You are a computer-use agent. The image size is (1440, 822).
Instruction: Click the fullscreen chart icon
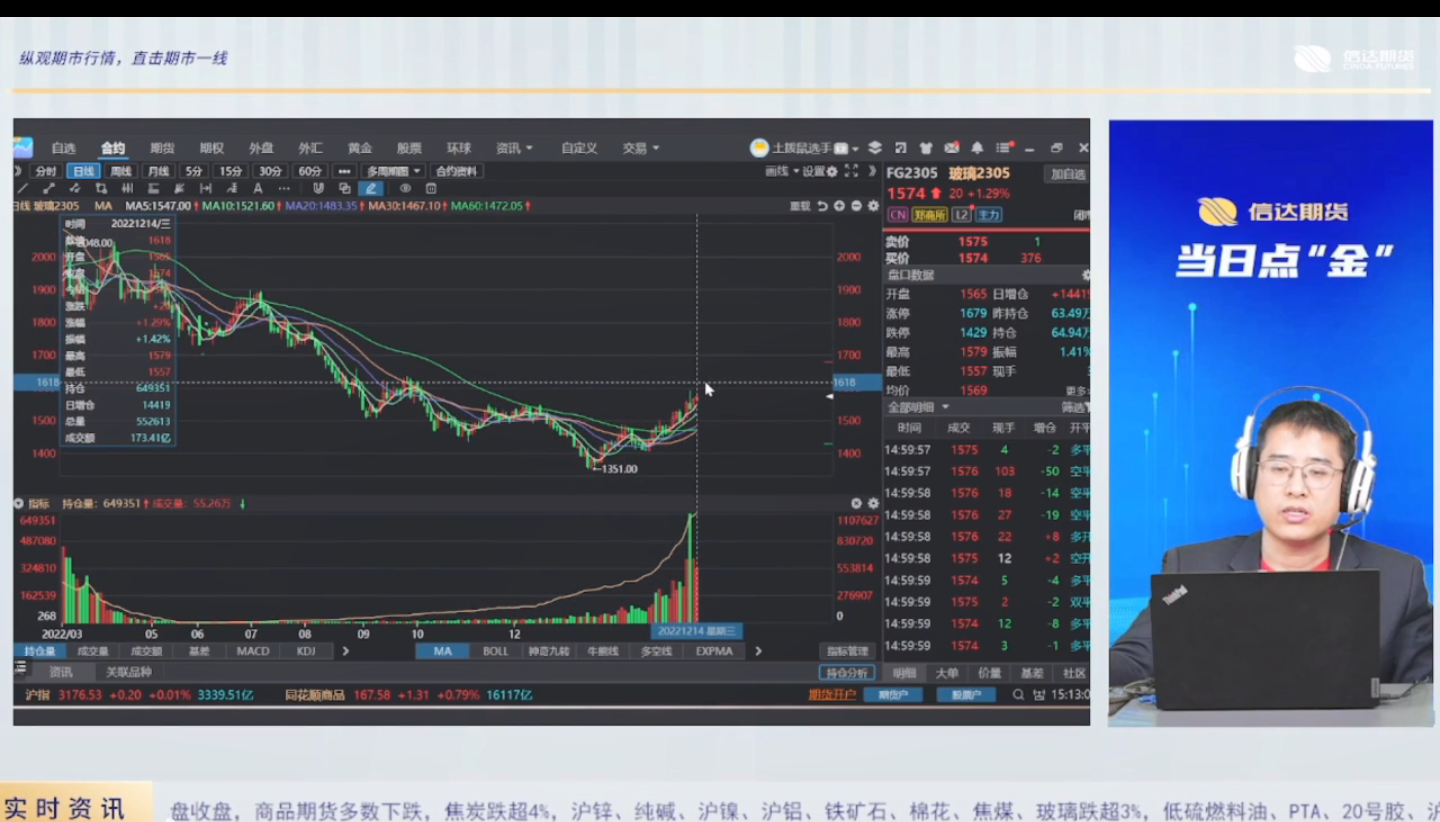pos(851,171)
